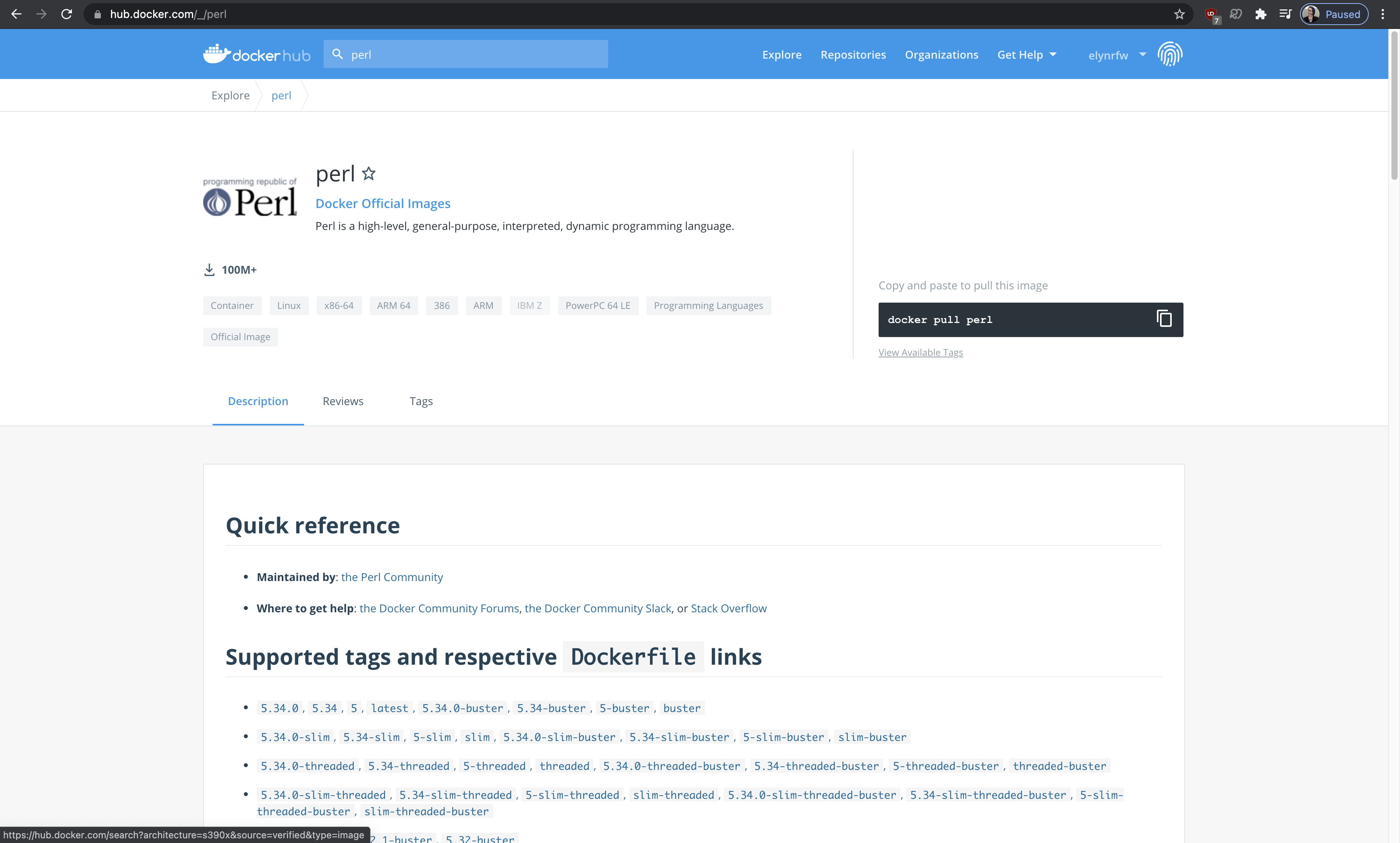The image size is (1400, 843).
Task: Expand the elynrfw account dropdown
Action: [x=1117, y=55]
